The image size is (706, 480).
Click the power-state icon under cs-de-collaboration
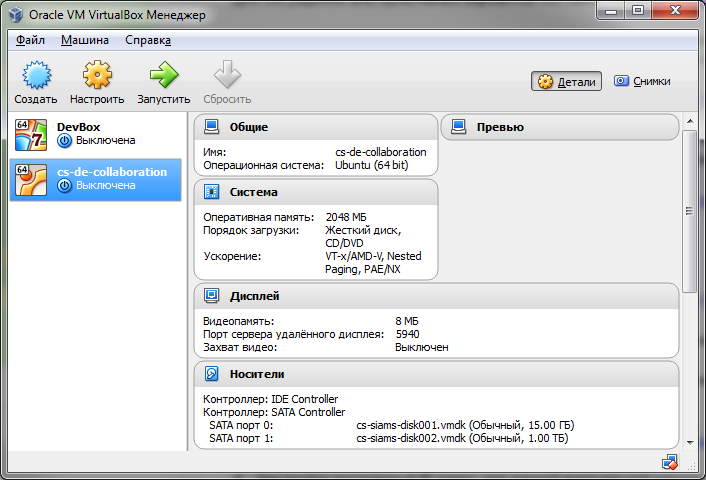coord(64,186)
